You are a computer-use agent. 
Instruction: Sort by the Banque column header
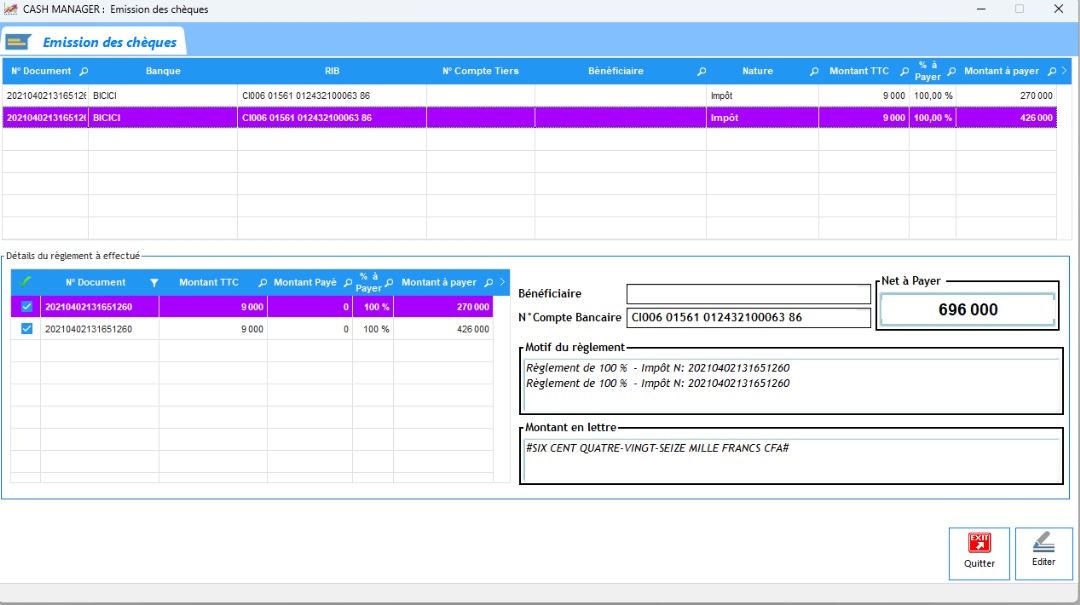(x=163, y=71)
